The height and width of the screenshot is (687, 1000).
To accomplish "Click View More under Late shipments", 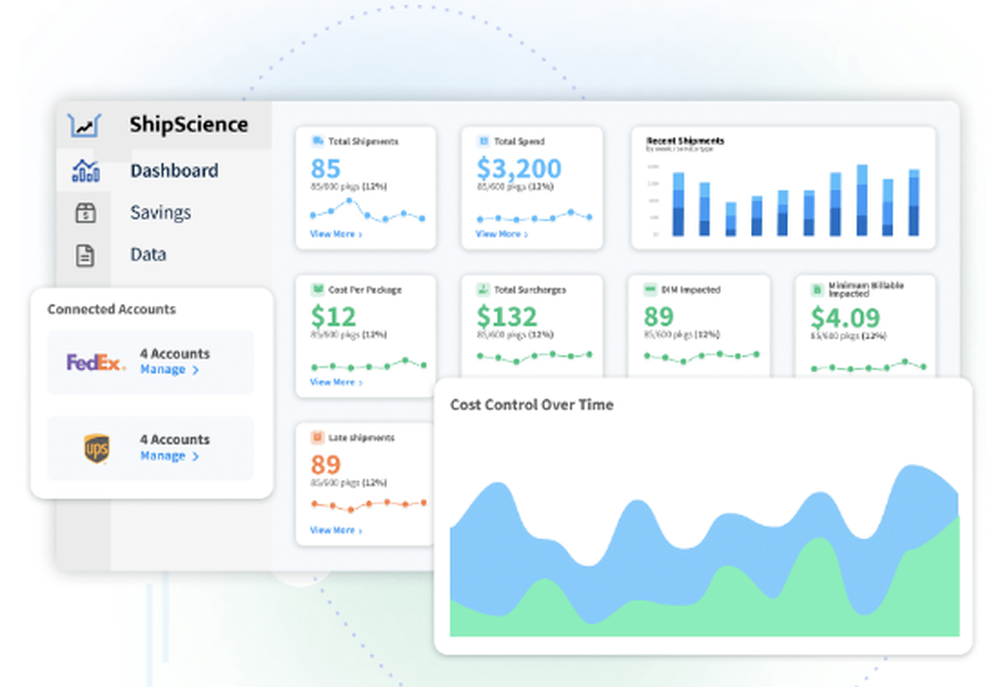I will 336,530.
